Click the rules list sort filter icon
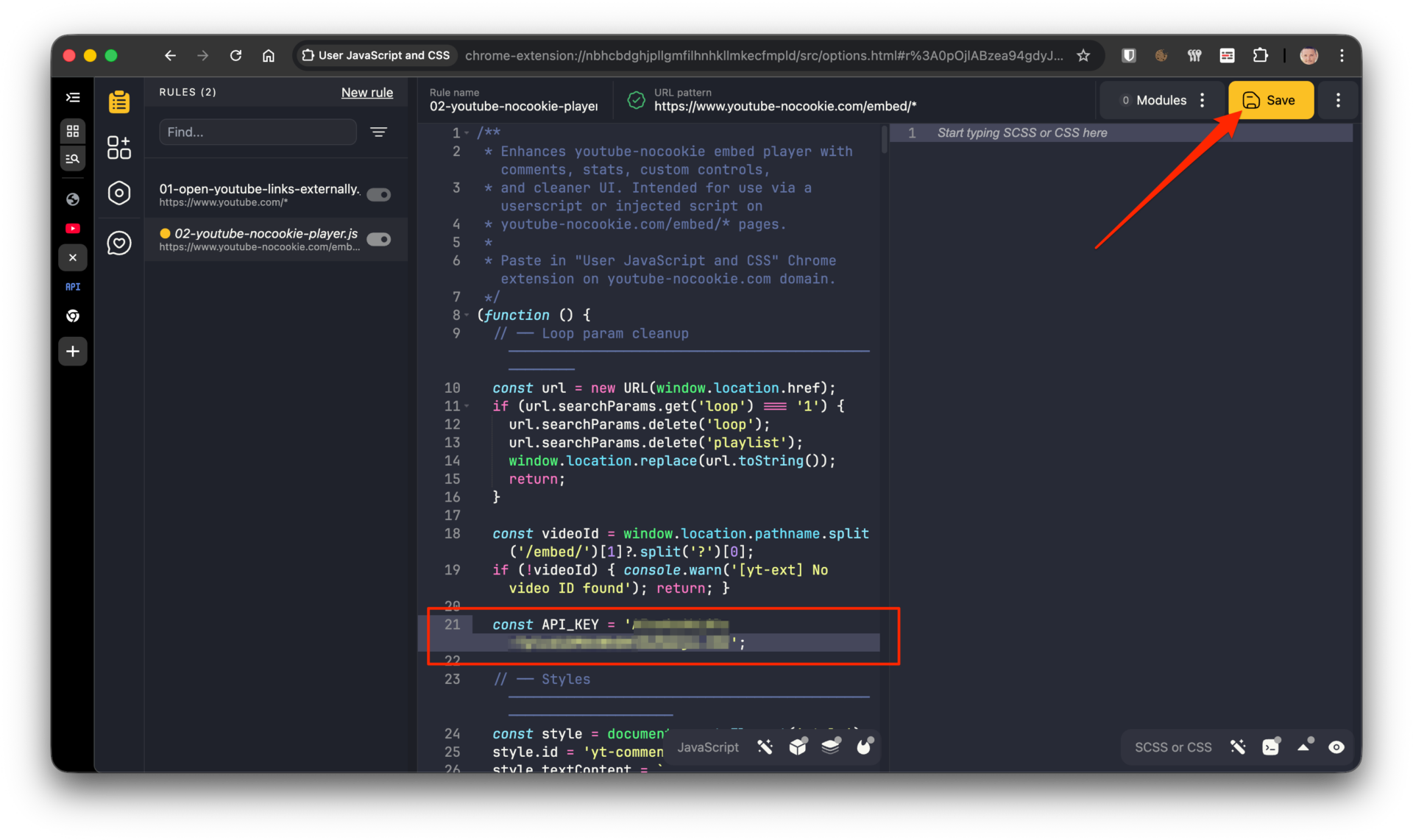 pyautogui.click(x=378, y=132)
